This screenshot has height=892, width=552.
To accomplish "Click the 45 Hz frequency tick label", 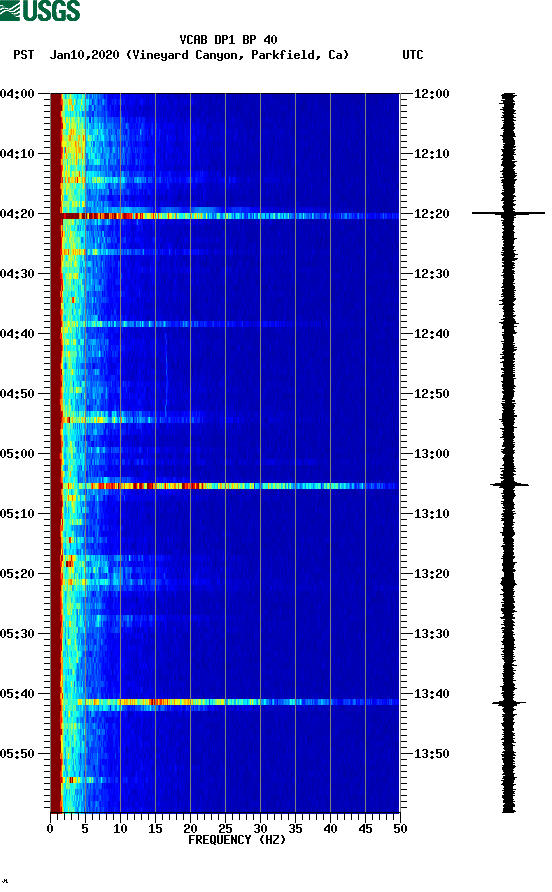I will point(365,829).
